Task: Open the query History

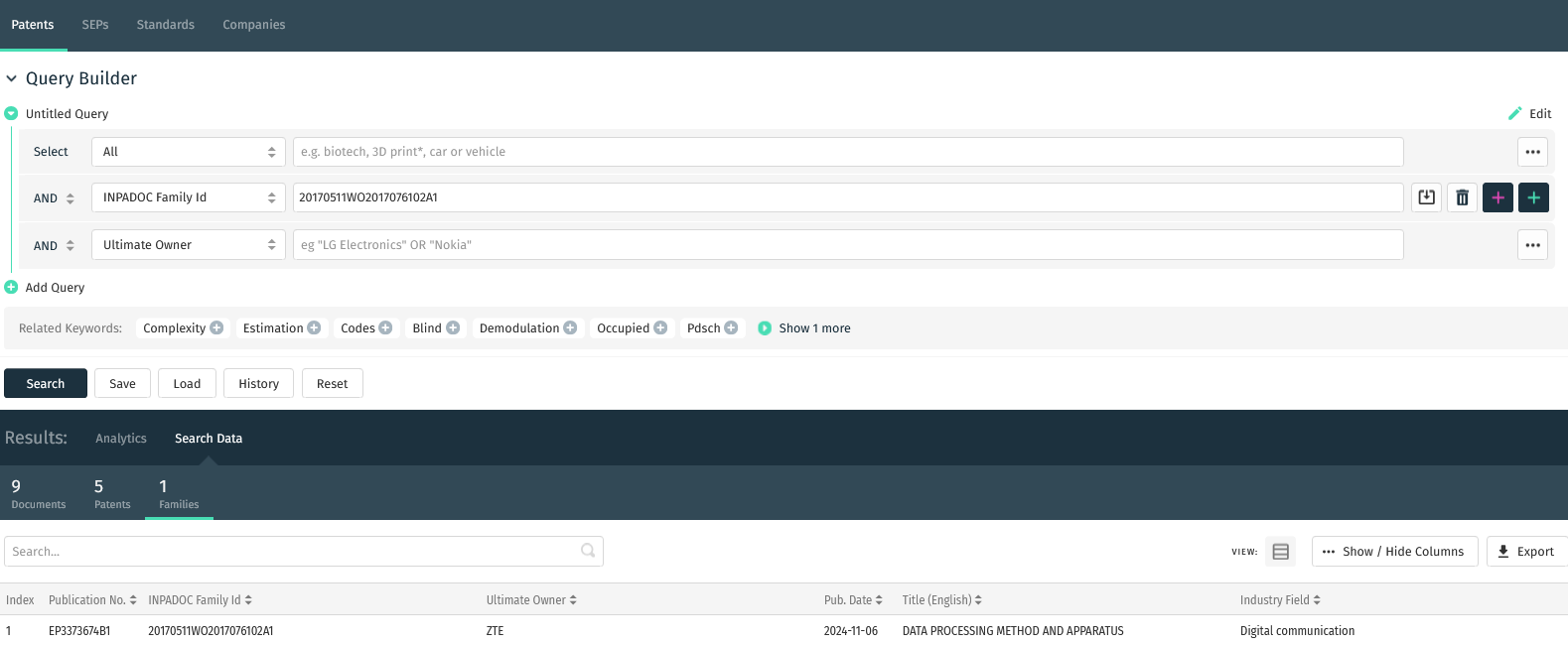Action: (258, 384)
